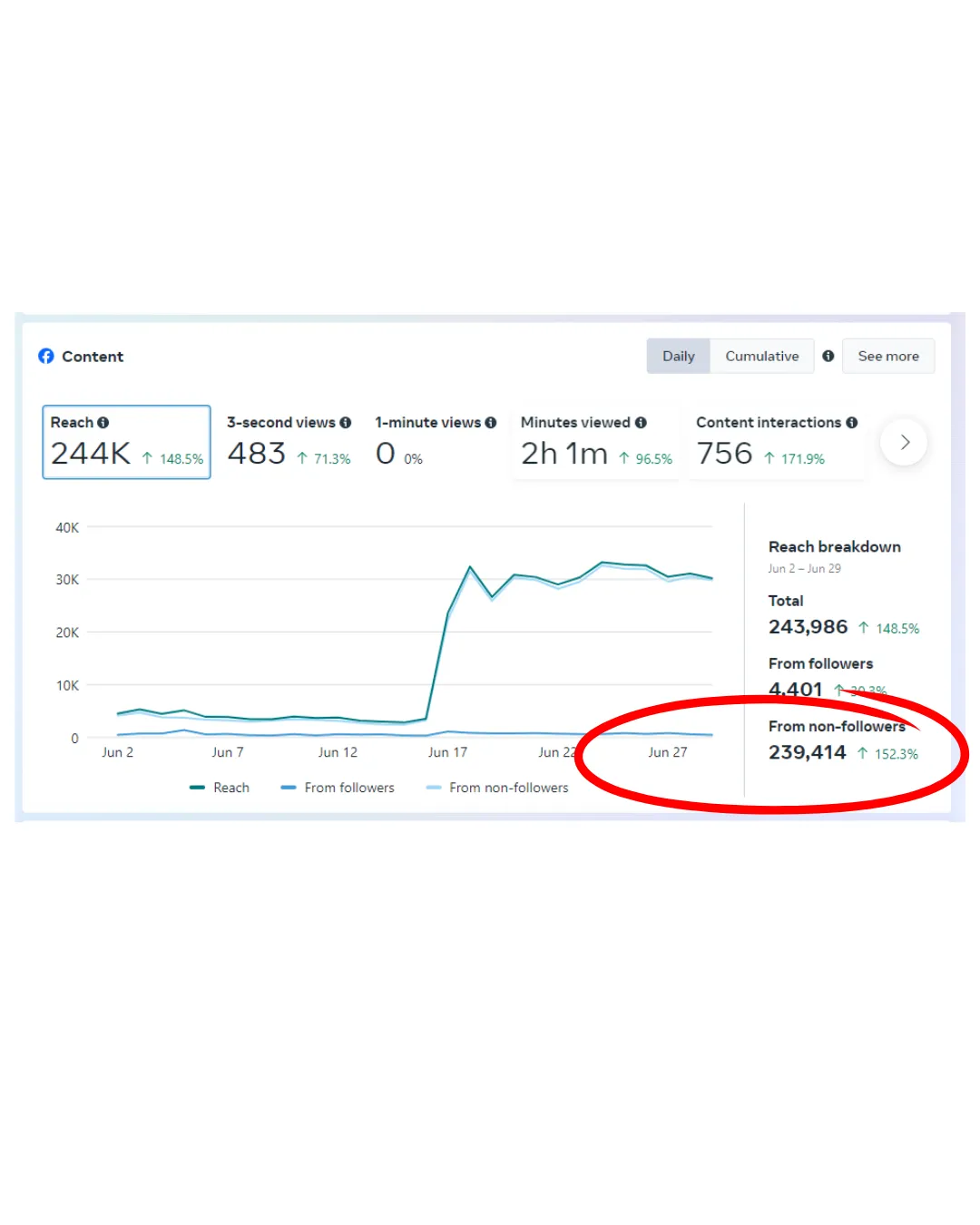980x1225 pixels.
Task: Toggle Reach series in chart legend
Action: pos(220,788)
